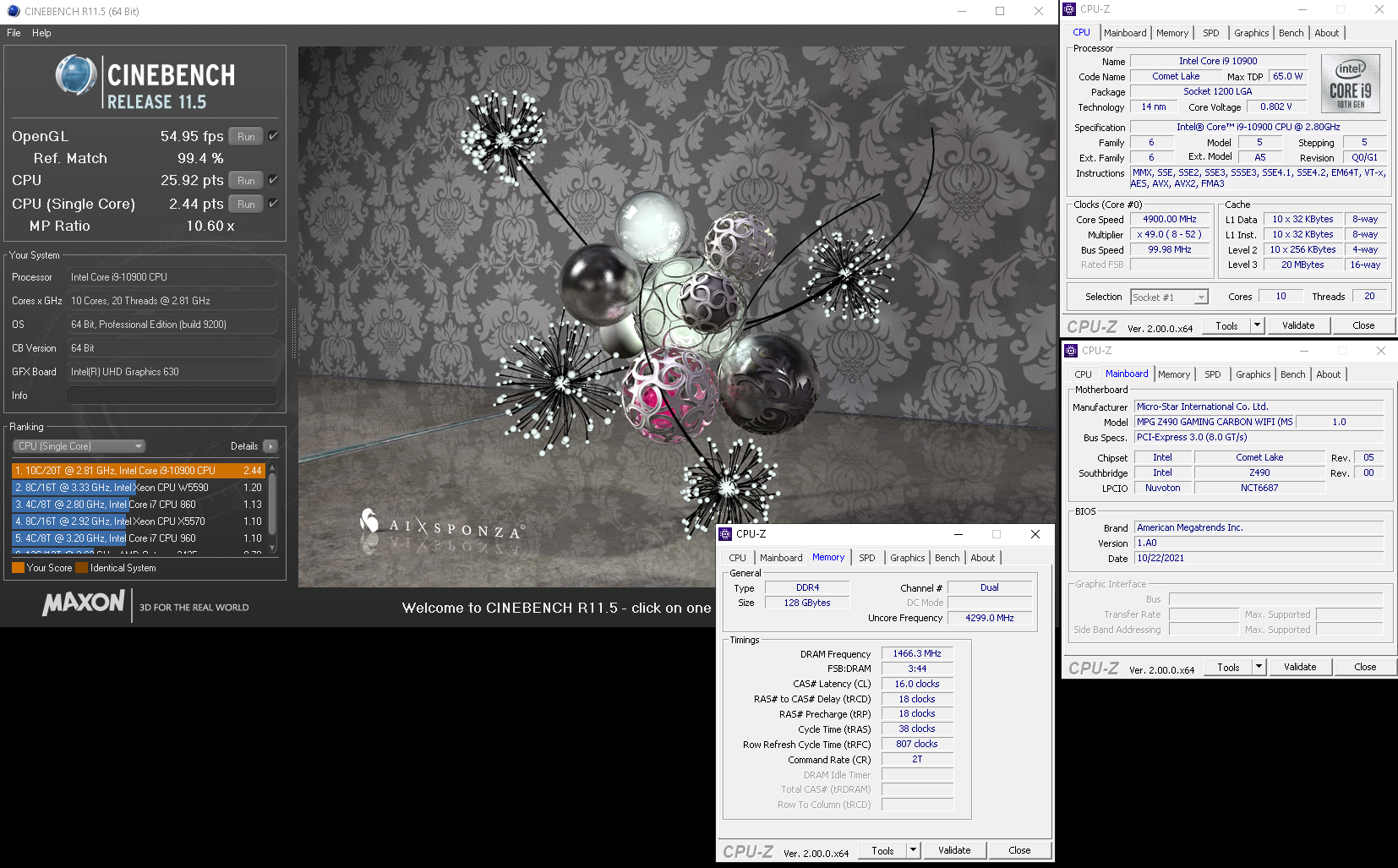This screenshot has width=1398, height=868.
Task: Click Tools button in CPU tab window
Action: pos(1226,325)
